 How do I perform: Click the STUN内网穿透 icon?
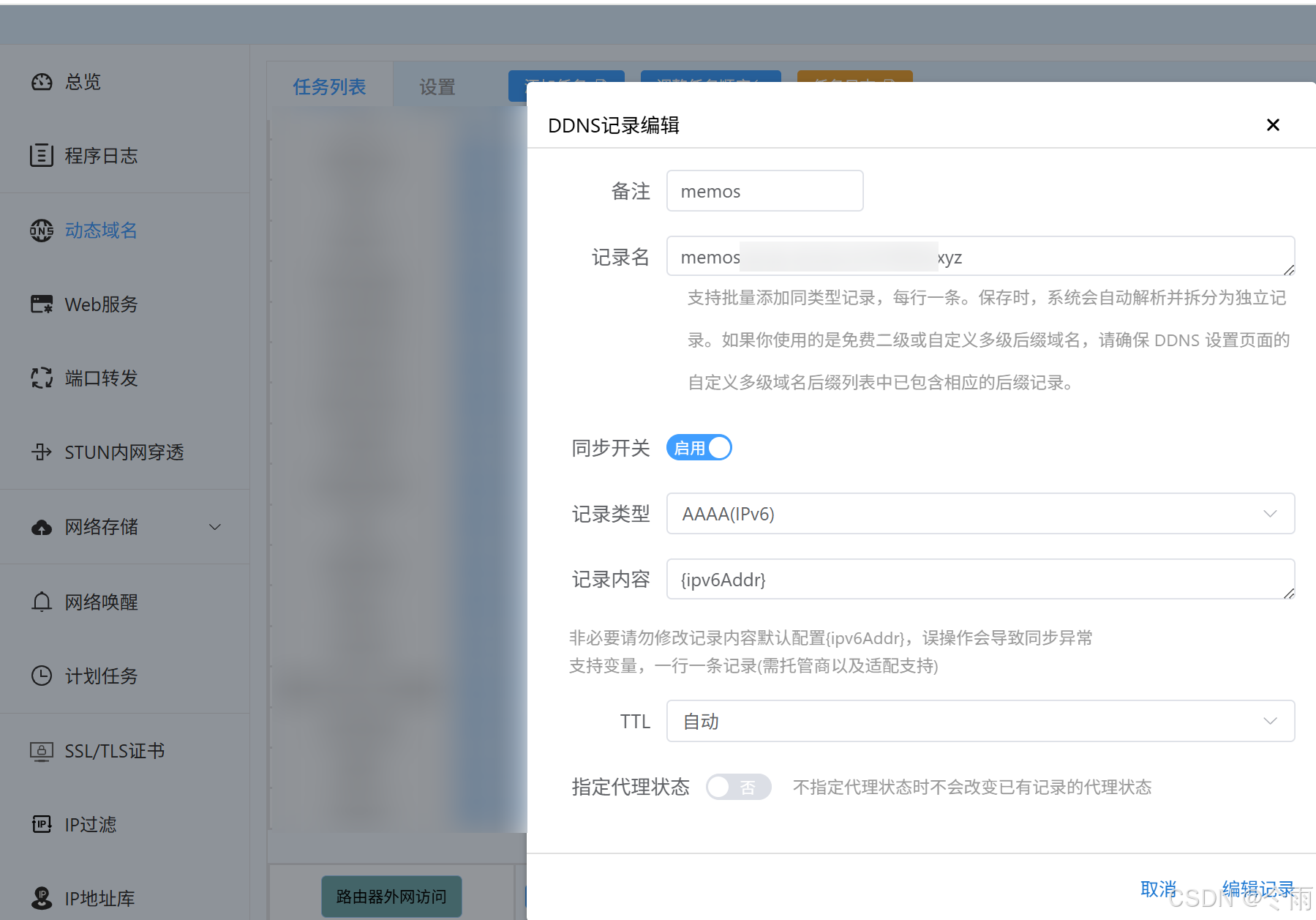[42, 452]
